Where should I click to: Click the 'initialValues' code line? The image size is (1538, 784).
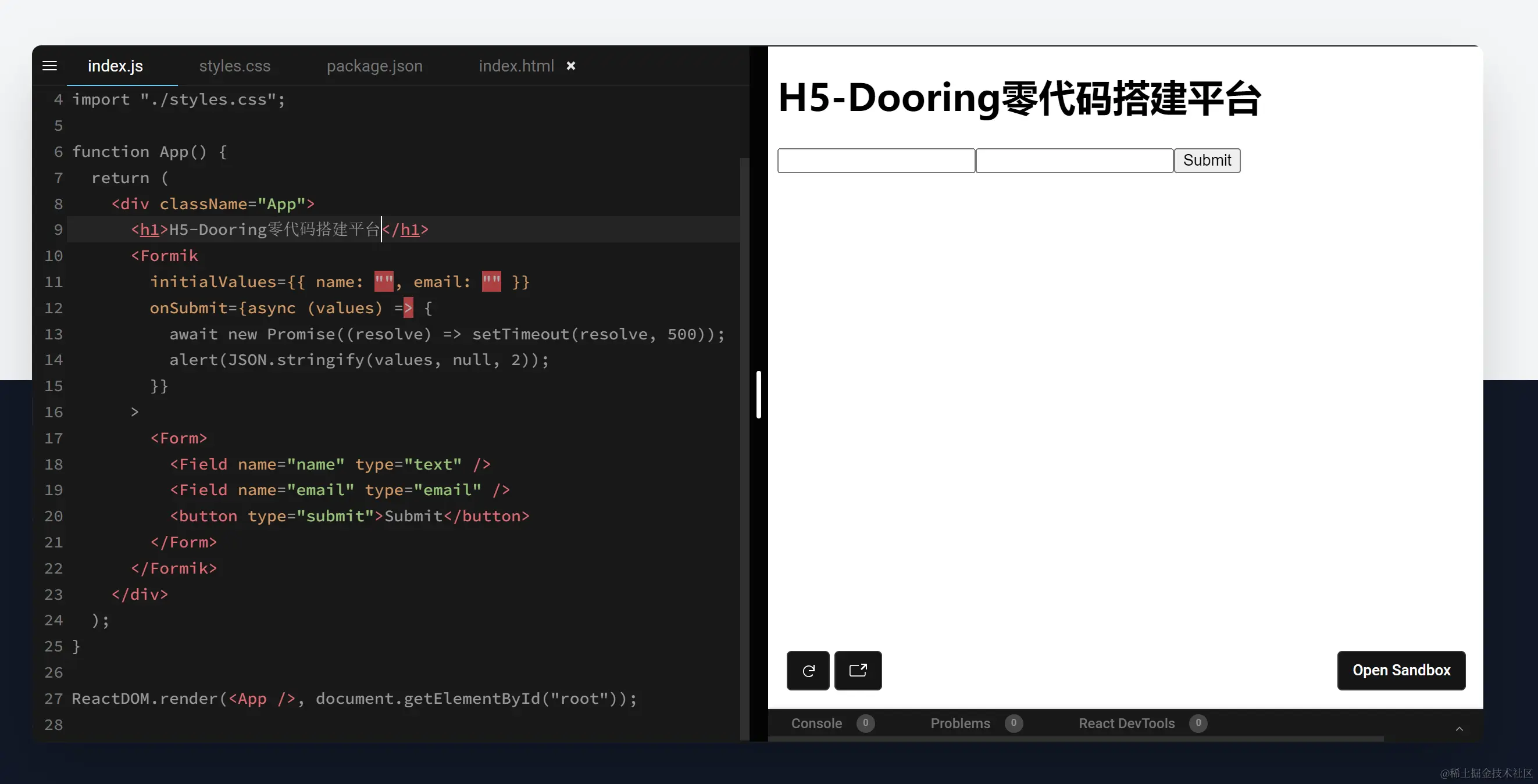[x=339, y=282]
